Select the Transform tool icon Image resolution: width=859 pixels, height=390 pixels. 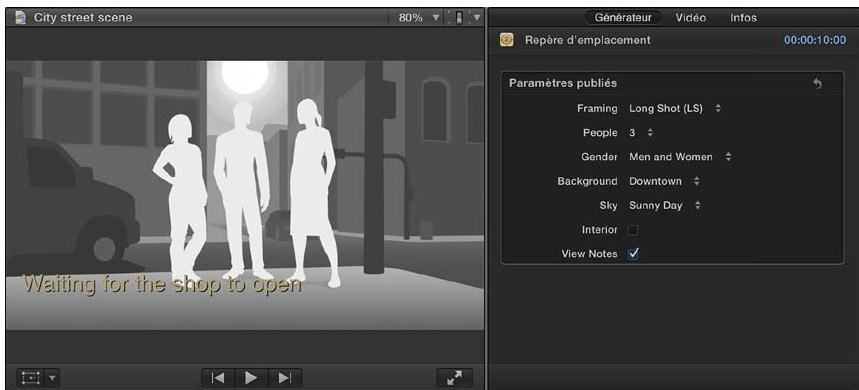(31, 378)
